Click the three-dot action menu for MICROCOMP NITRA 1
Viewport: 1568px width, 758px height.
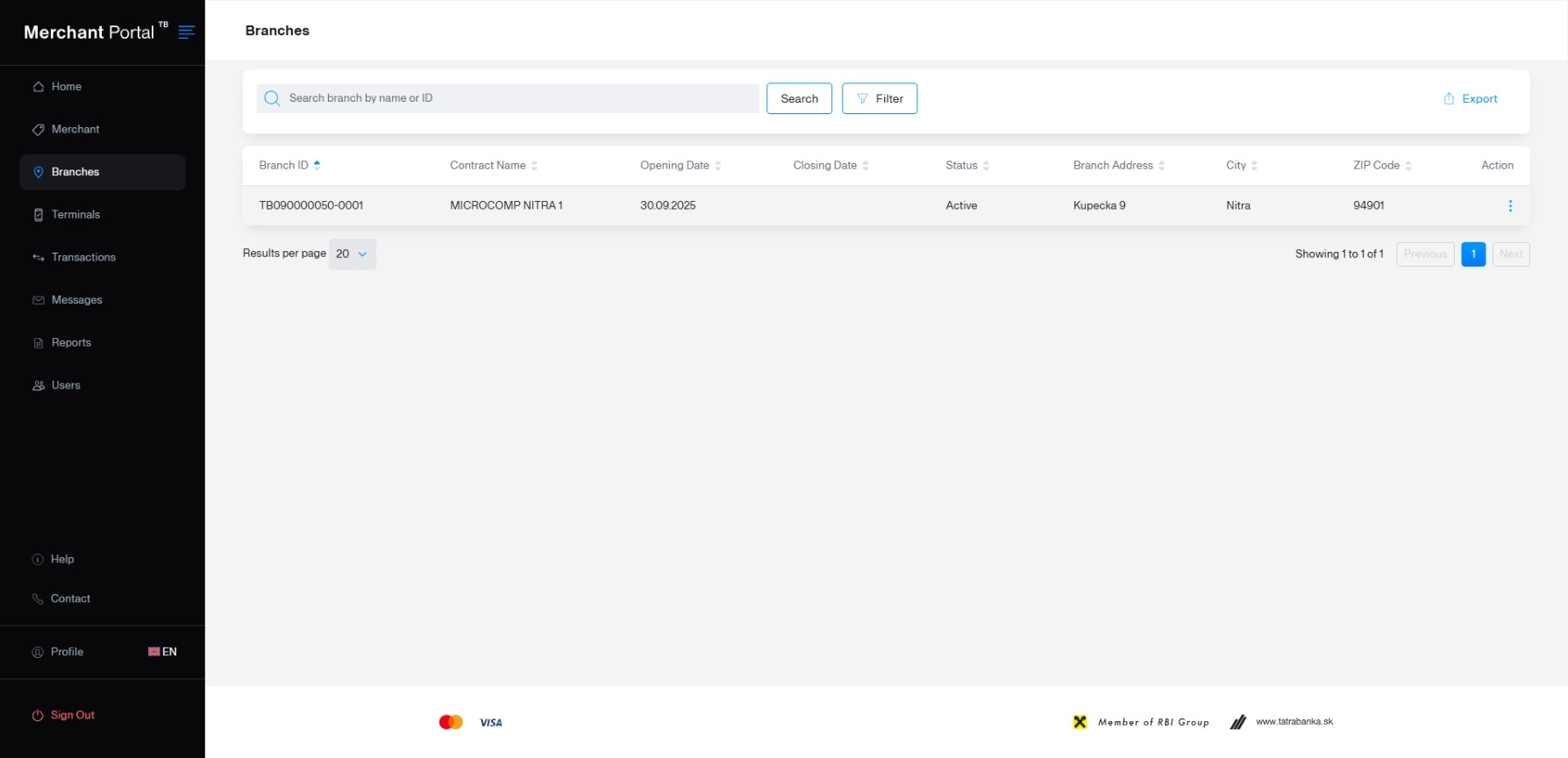coord(1509,206)
